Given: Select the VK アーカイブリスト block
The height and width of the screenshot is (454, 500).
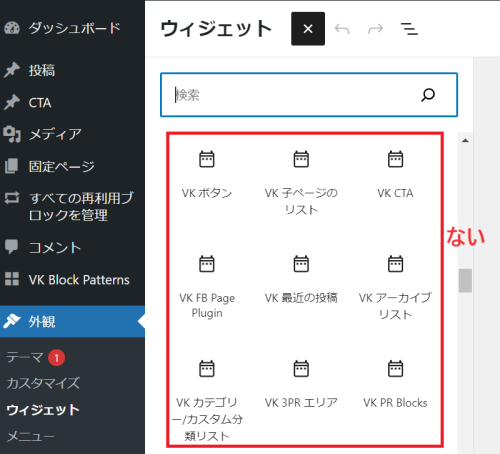Looking at the screenshot, I should [x=395, y=287].
